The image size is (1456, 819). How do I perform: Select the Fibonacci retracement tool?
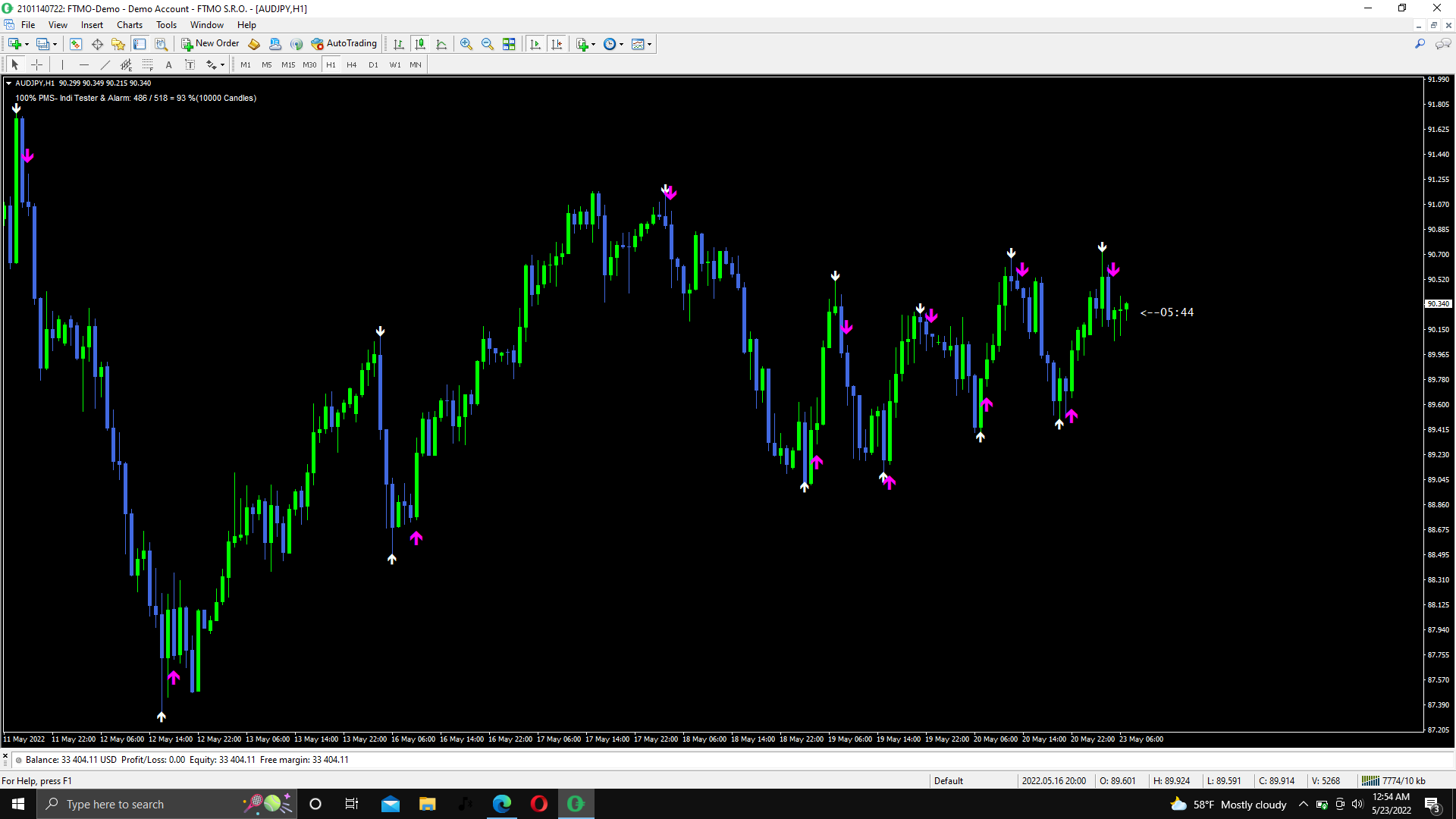tap(148, 65)
